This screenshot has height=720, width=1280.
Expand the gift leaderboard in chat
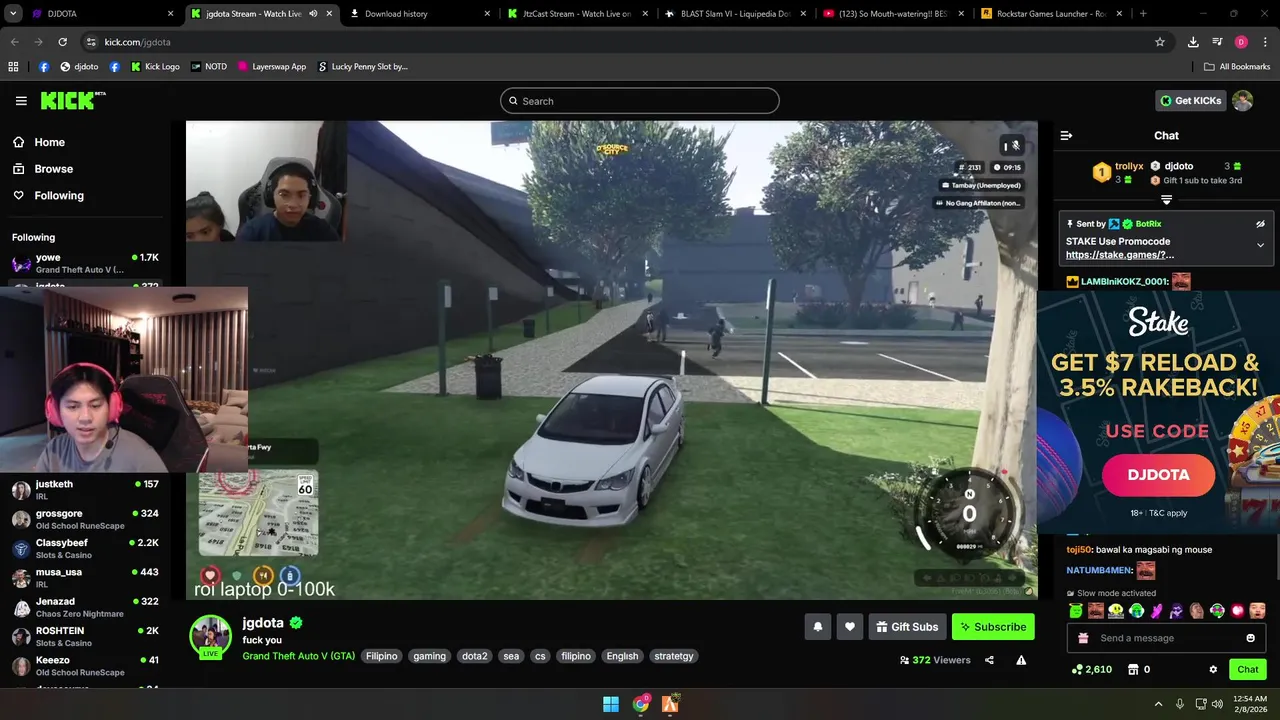[1166, 200]
